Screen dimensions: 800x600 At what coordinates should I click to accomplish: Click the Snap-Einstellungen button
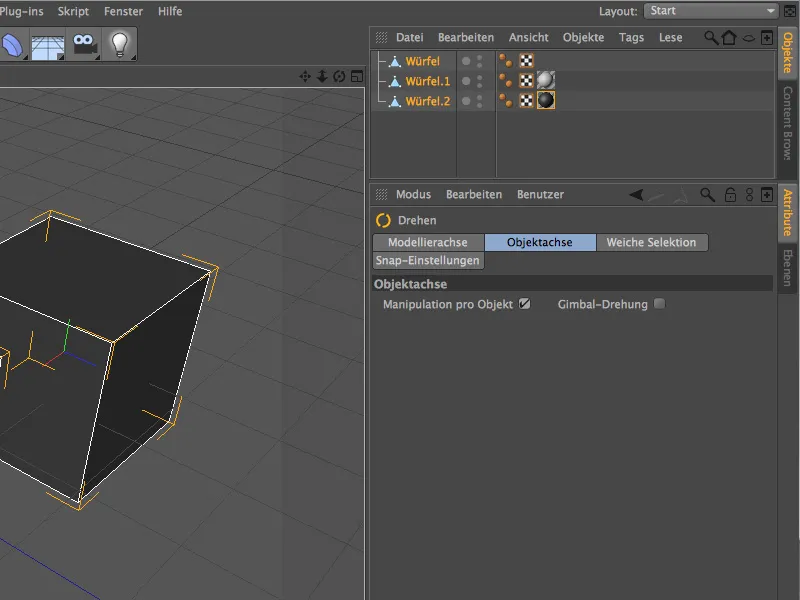click(x=428, y=261)
